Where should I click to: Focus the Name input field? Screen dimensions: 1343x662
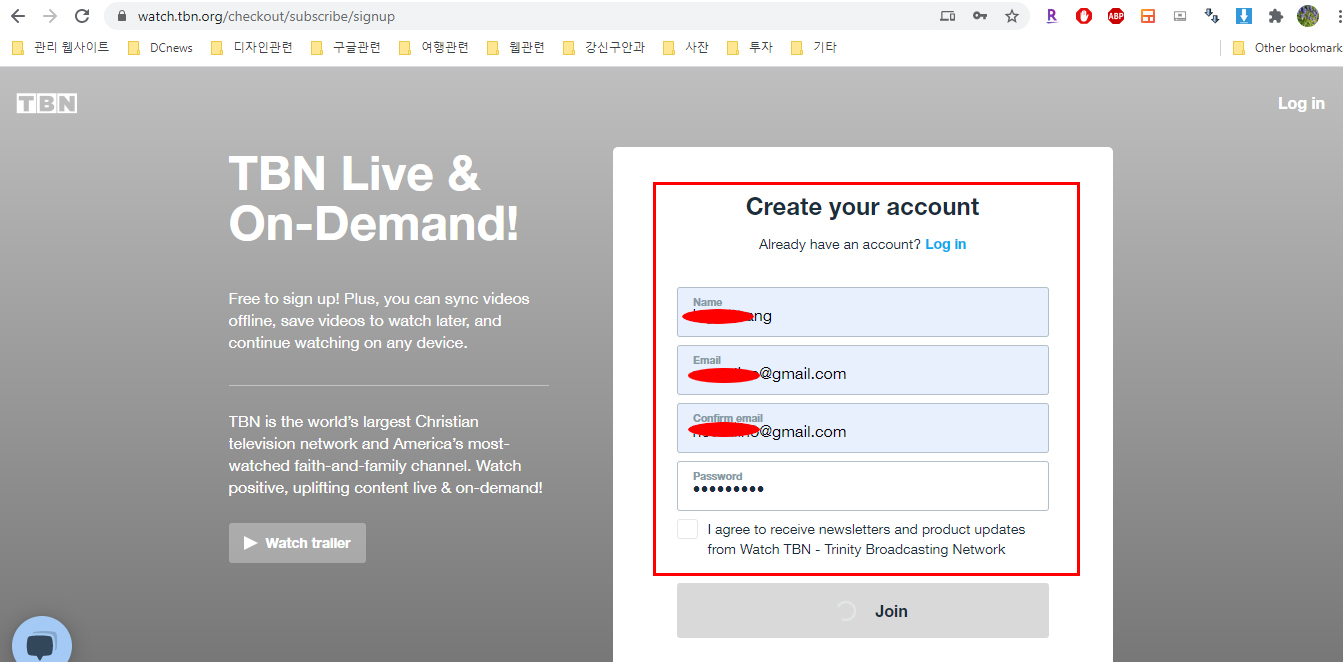click(863, 312)
